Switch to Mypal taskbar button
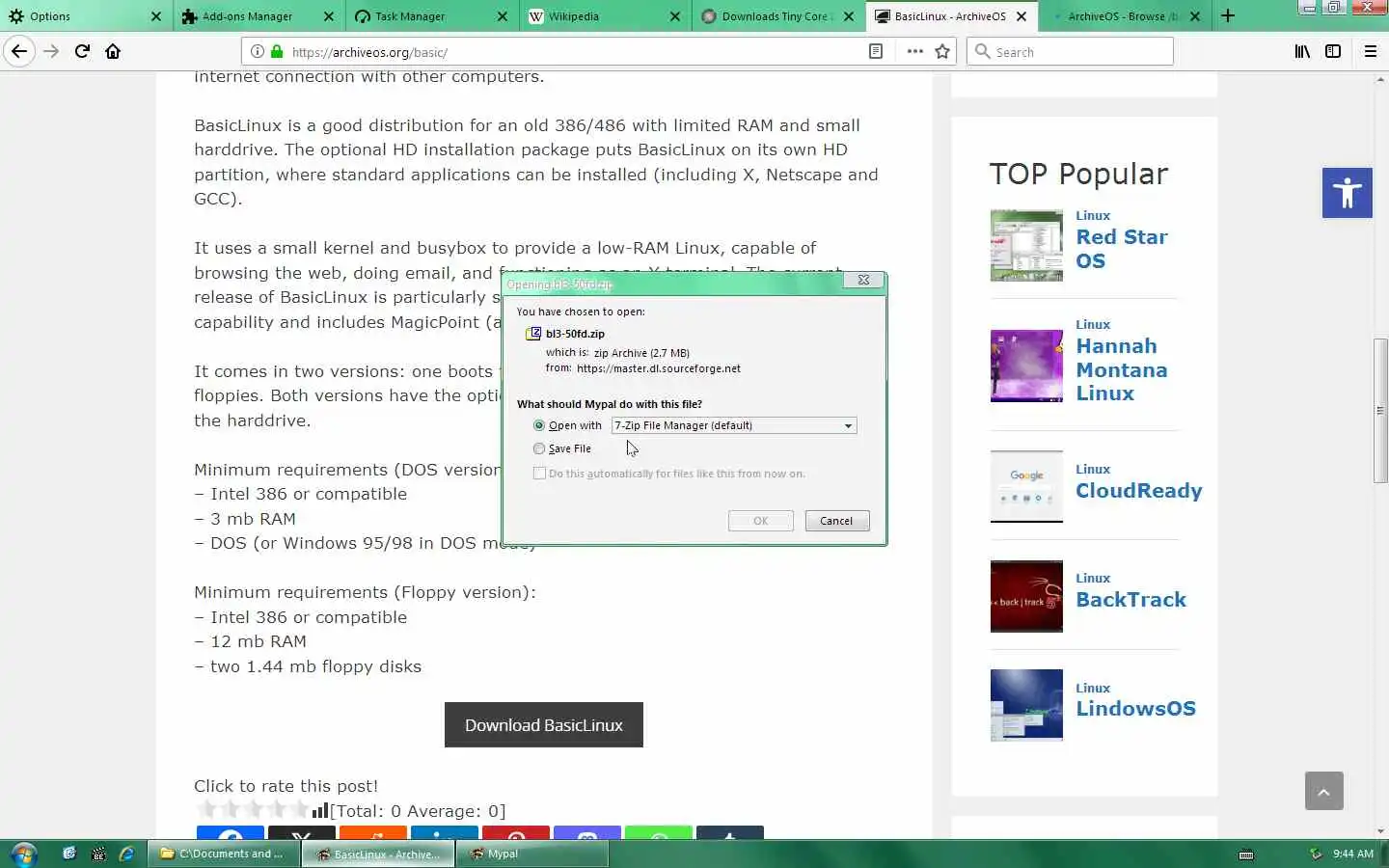Viewport: 1389px width, 868px height. [534, 854]
